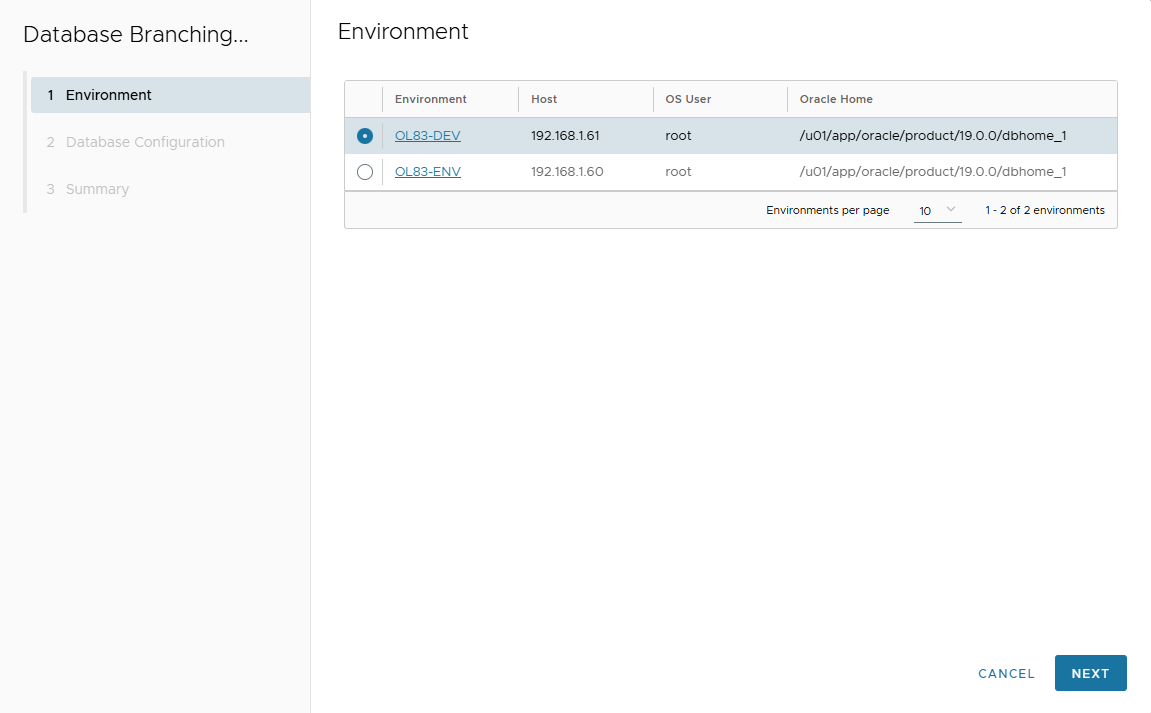Expand the page size selector showing 10

pyautogui.click(x=937, y=210)
